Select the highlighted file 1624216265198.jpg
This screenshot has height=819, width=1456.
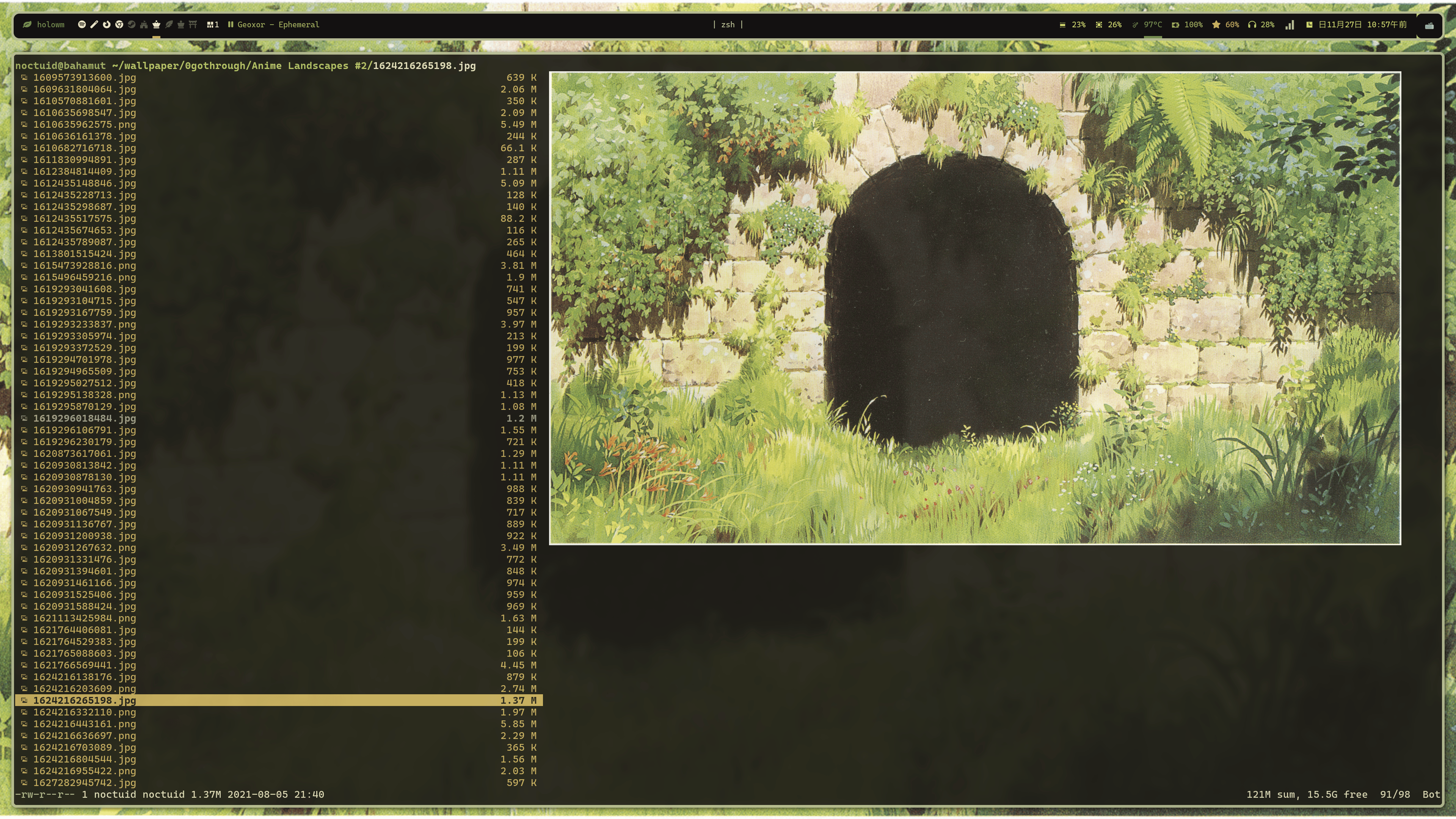tap(279, 700)
